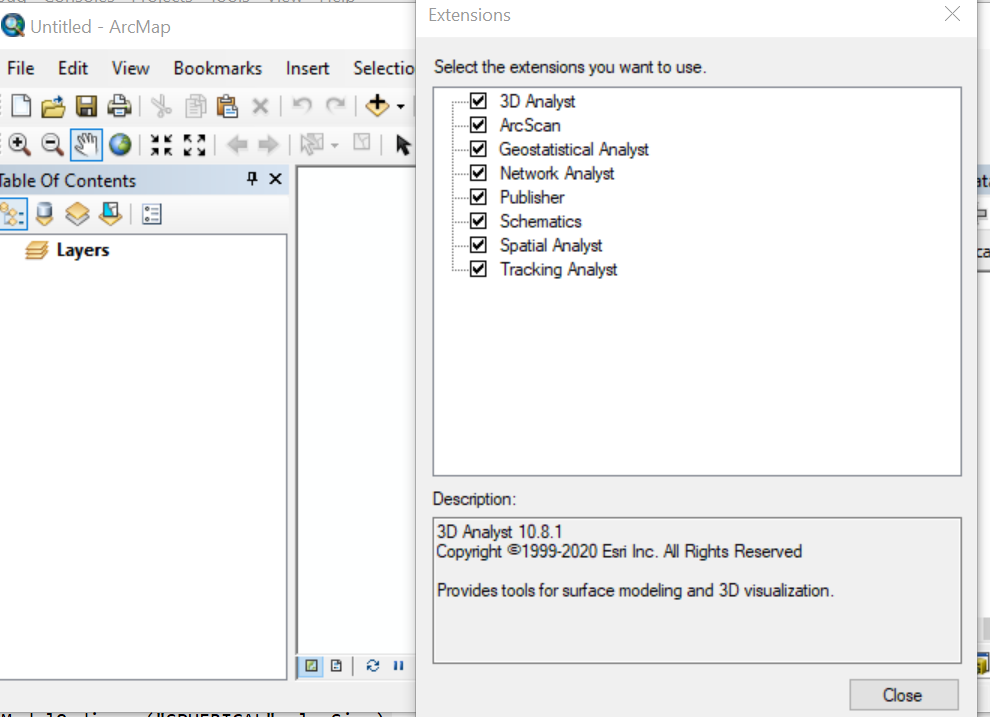Open the Print dialog

point(118,105)
